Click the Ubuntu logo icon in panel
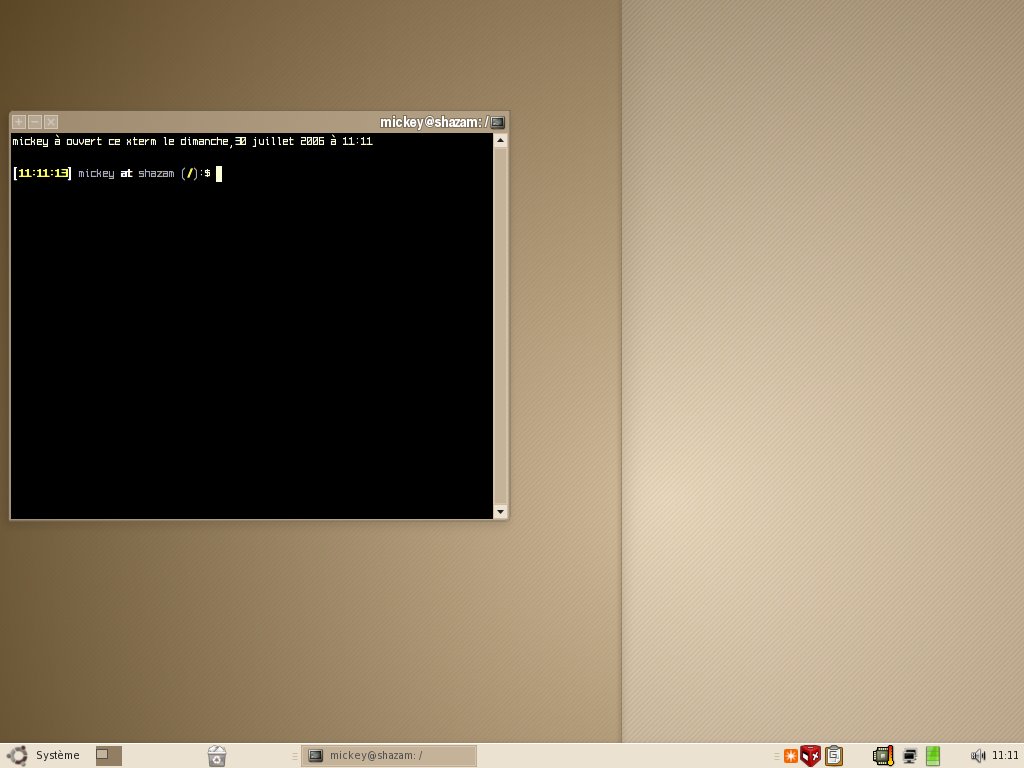The image size is (1024, 768). click(17, 756)
